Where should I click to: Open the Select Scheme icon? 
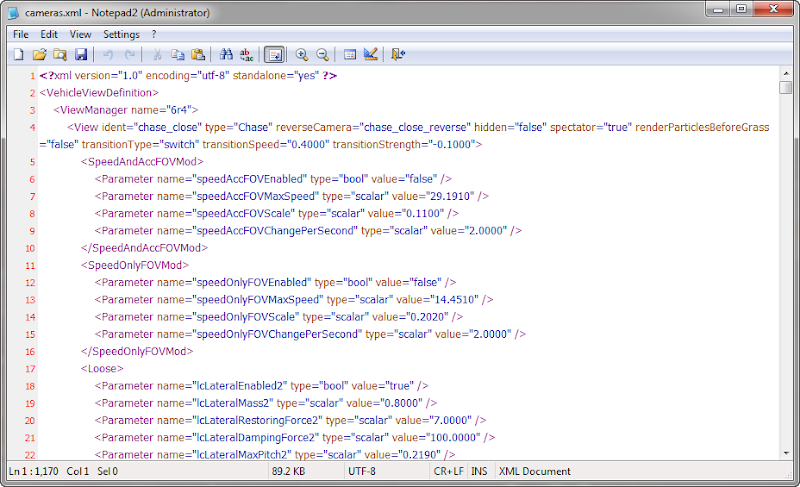click(350, 55)
